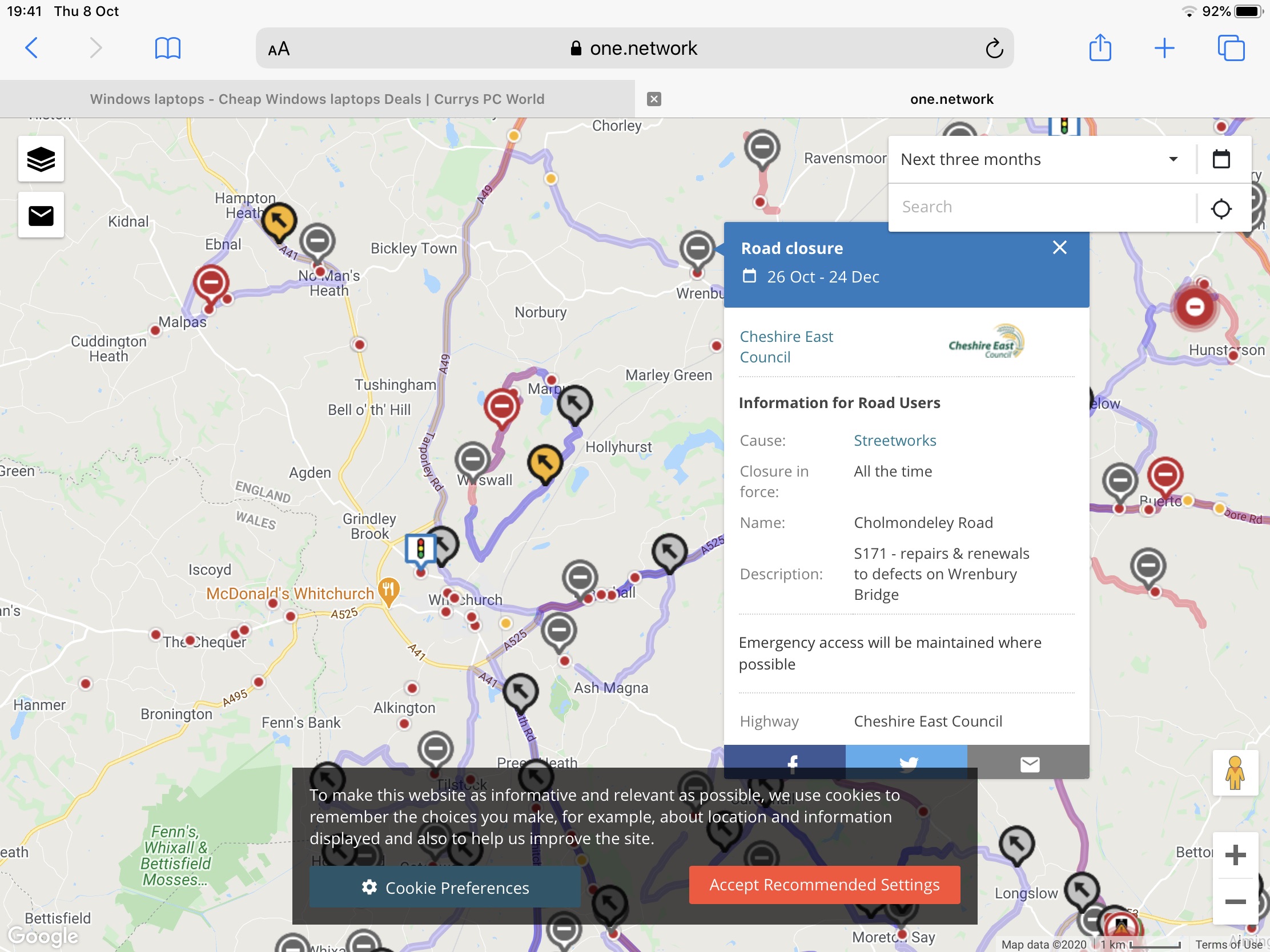The height and width of the screenshot is (952, 1270).
Task: Go back in Safari
Action: (x=32, y=47)
